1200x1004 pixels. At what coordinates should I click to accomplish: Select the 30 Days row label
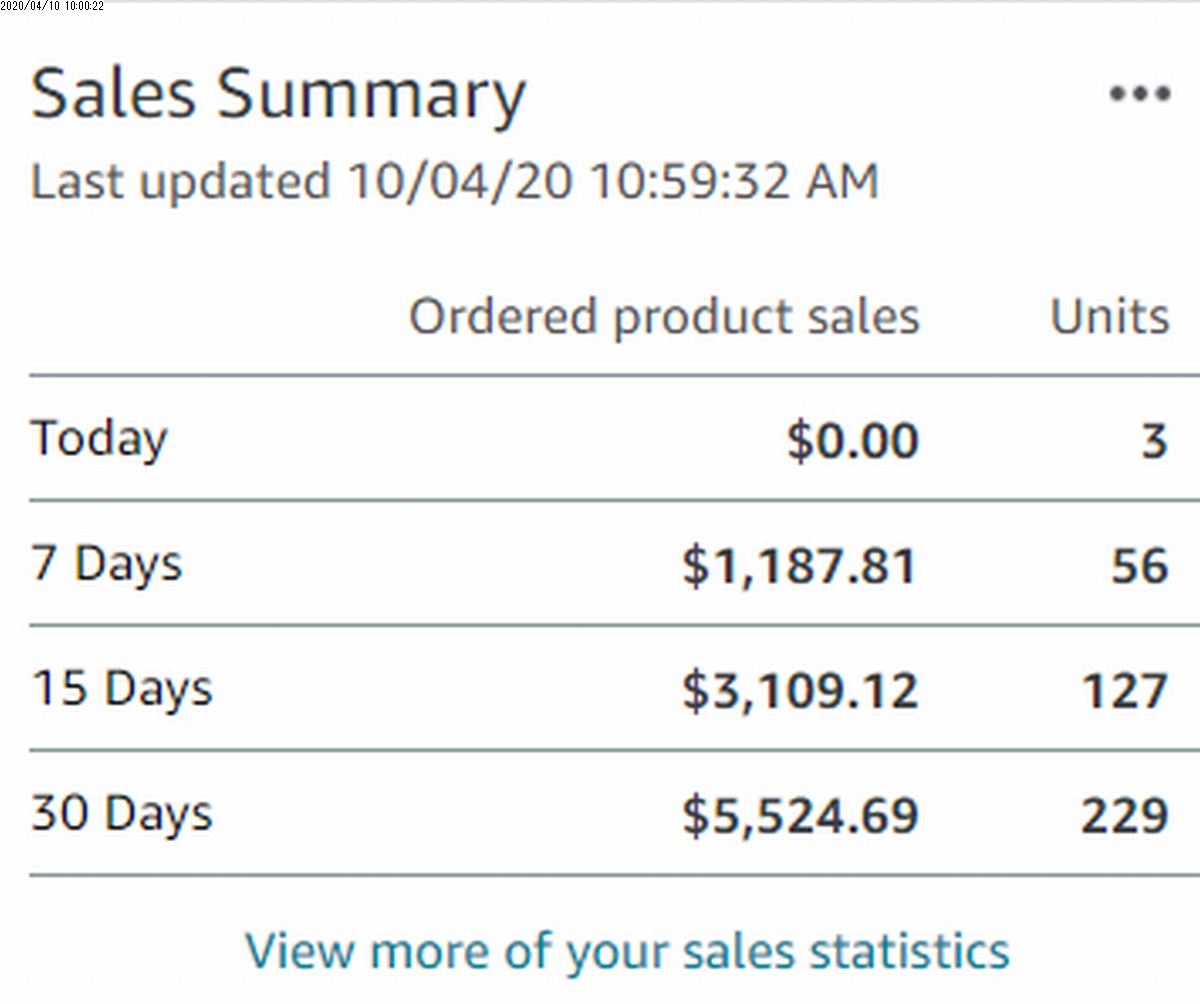tap(122, 813)
